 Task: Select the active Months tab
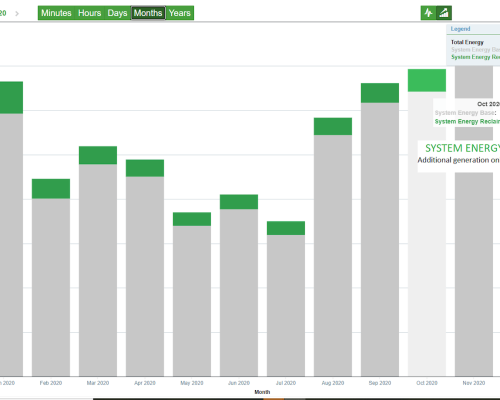point(148,13)
